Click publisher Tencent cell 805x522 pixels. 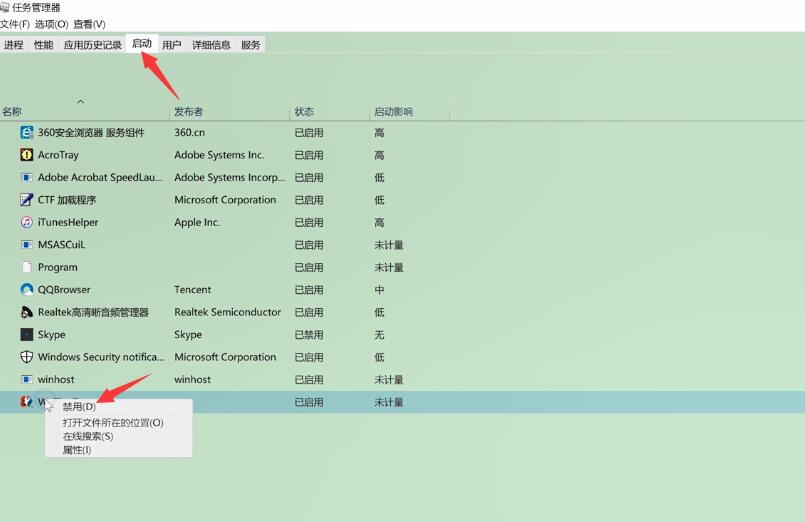point(193,289)
